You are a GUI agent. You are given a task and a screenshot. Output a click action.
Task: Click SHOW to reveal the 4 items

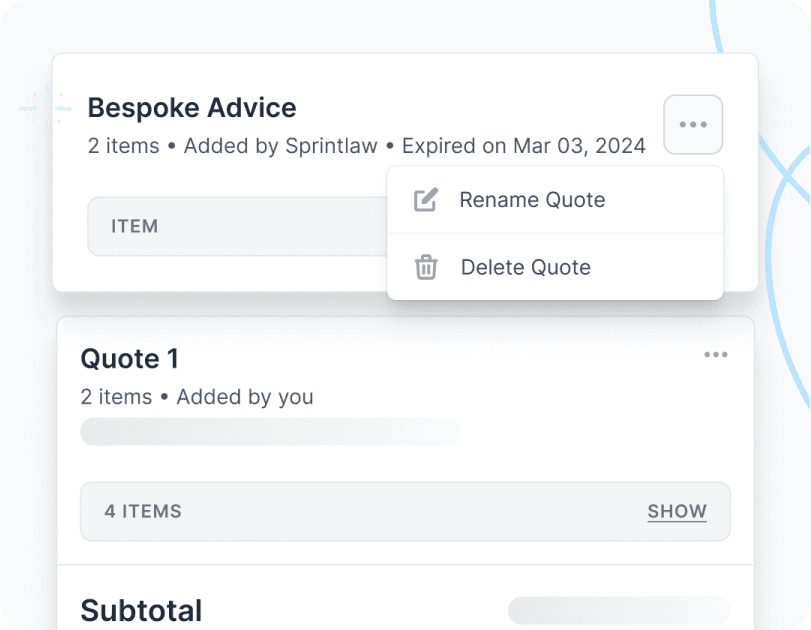coord(677,511)
